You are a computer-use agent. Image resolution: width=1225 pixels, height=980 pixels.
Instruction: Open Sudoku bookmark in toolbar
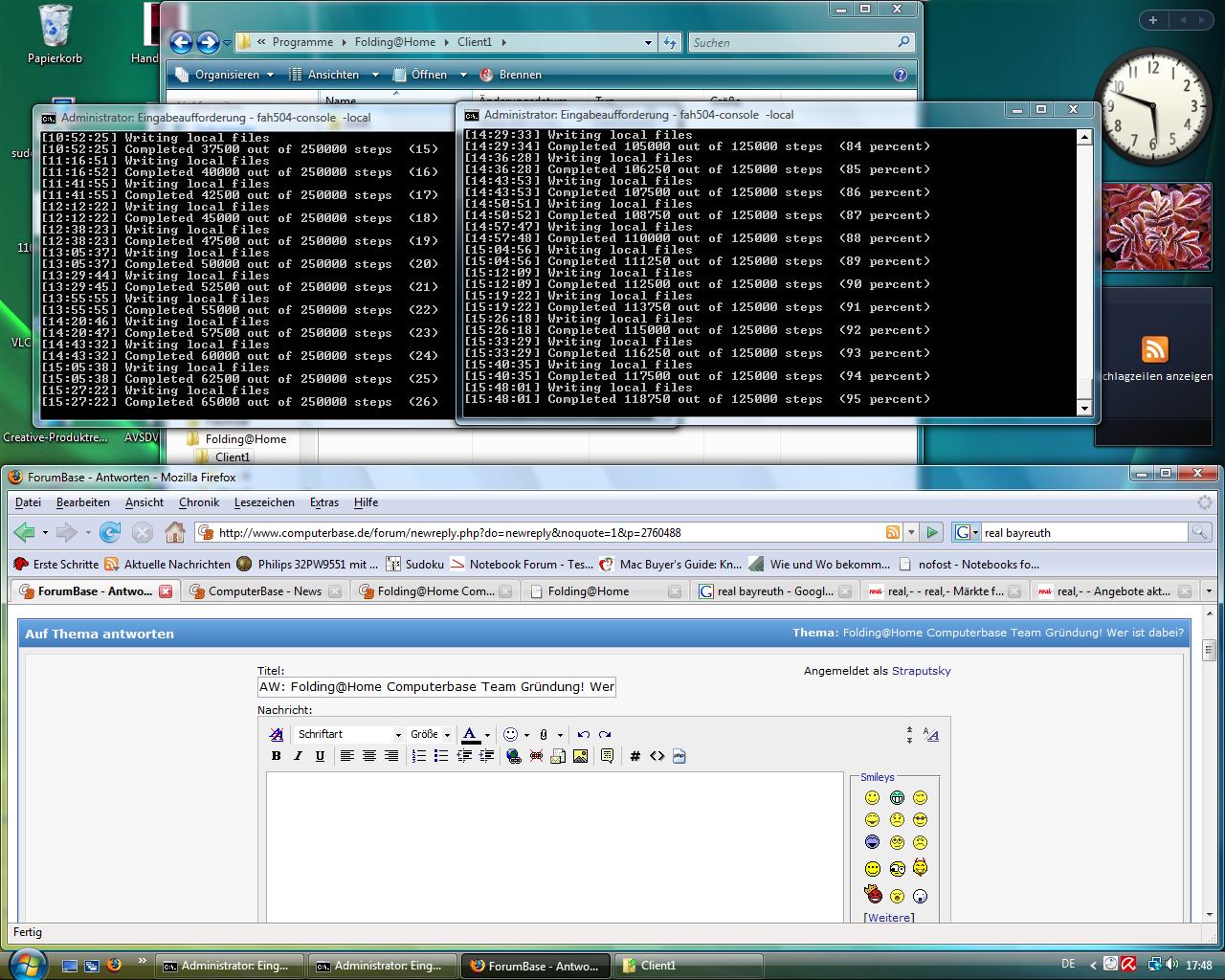(x=414, y=565)
